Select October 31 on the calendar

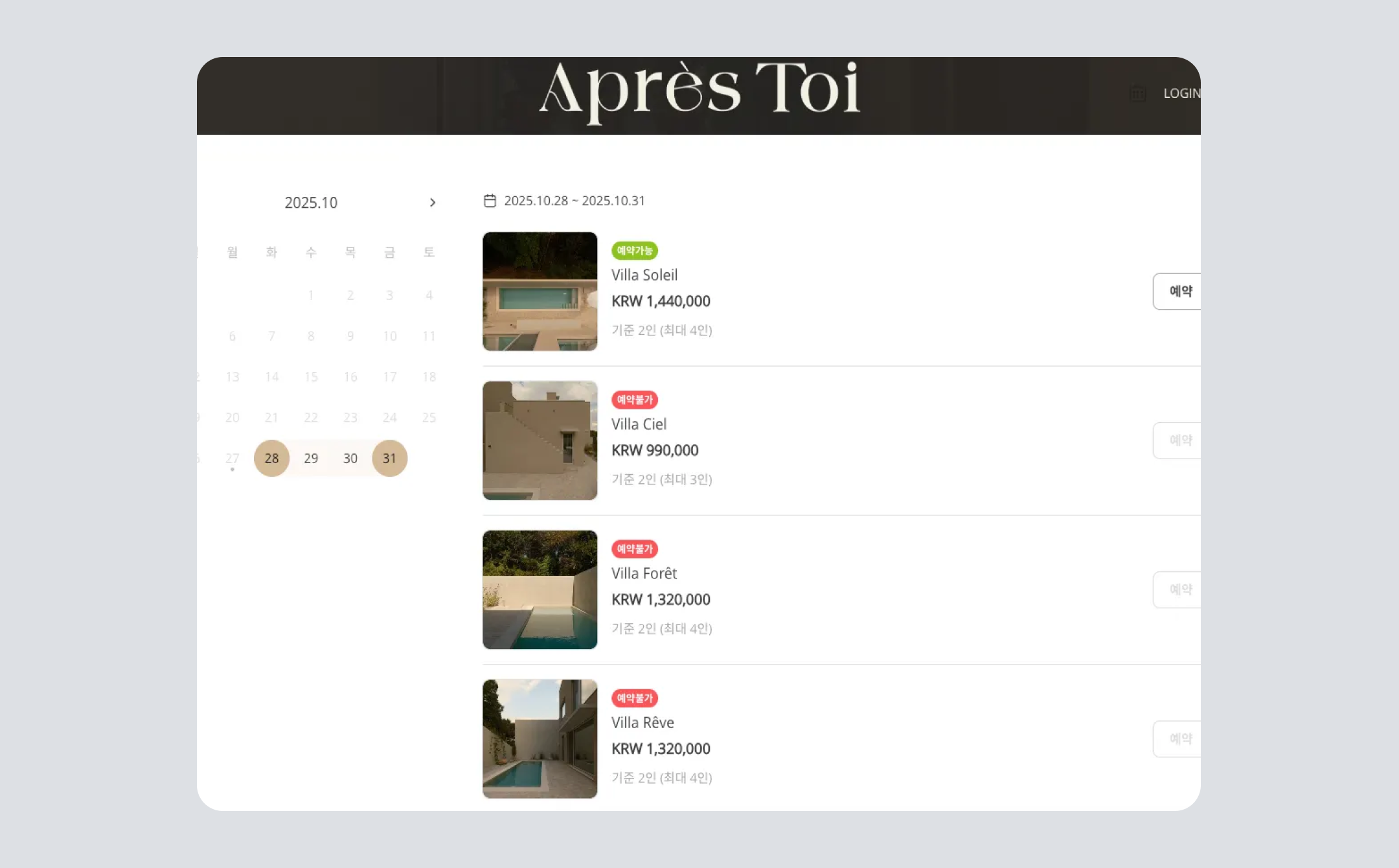389,458
